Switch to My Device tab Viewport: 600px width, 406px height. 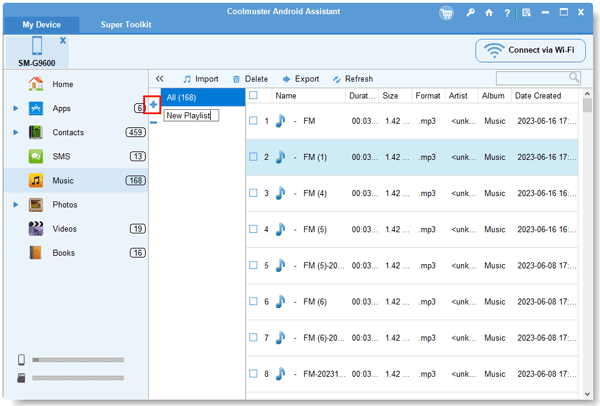coord(41,25)
